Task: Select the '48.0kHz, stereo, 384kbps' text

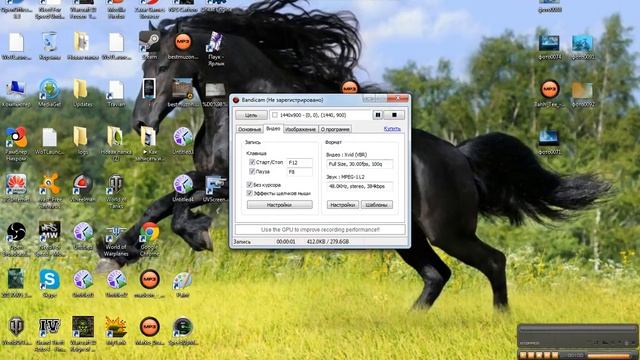Action: [357, 186]
